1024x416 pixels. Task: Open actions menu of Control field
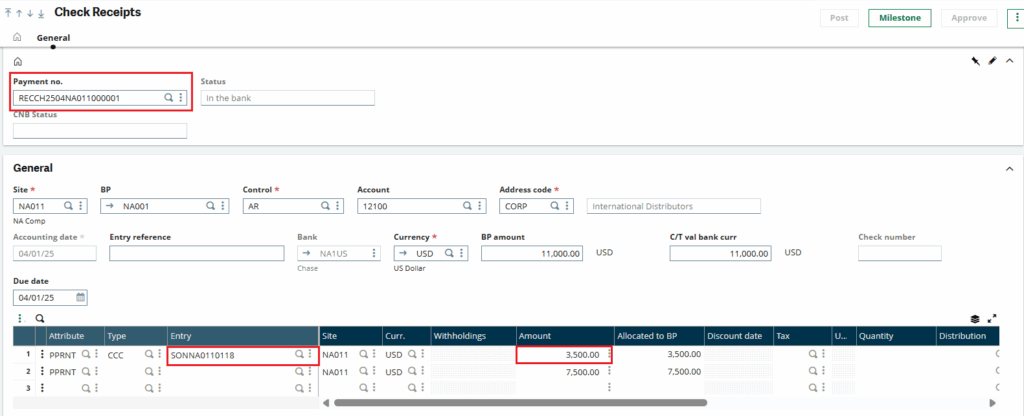337,206
